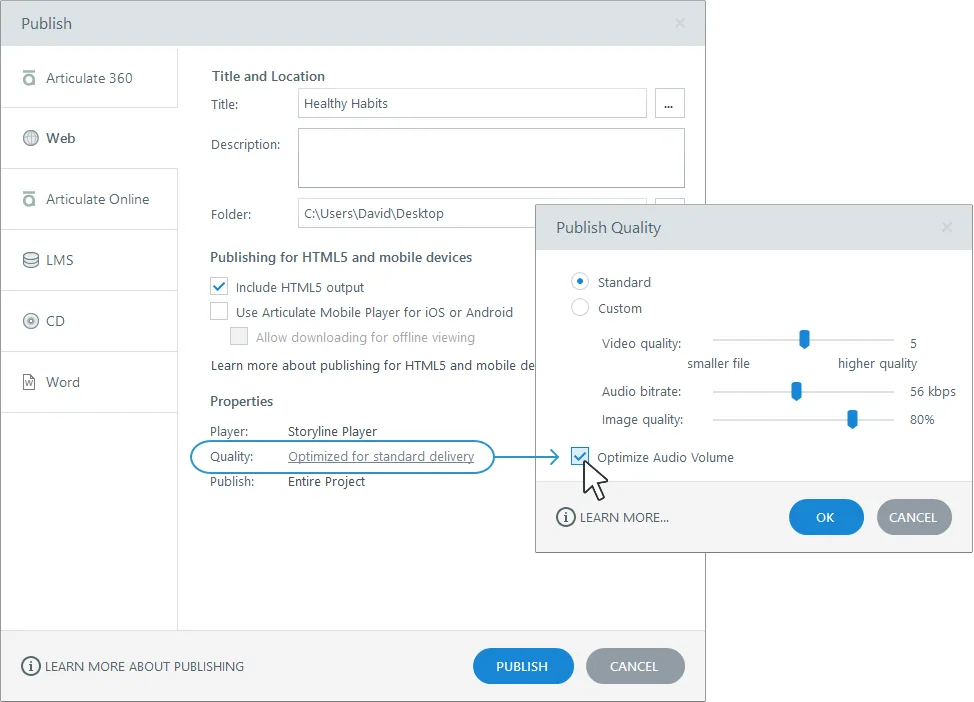Click the Articulate 360 logo icon in sidebar

29,78
